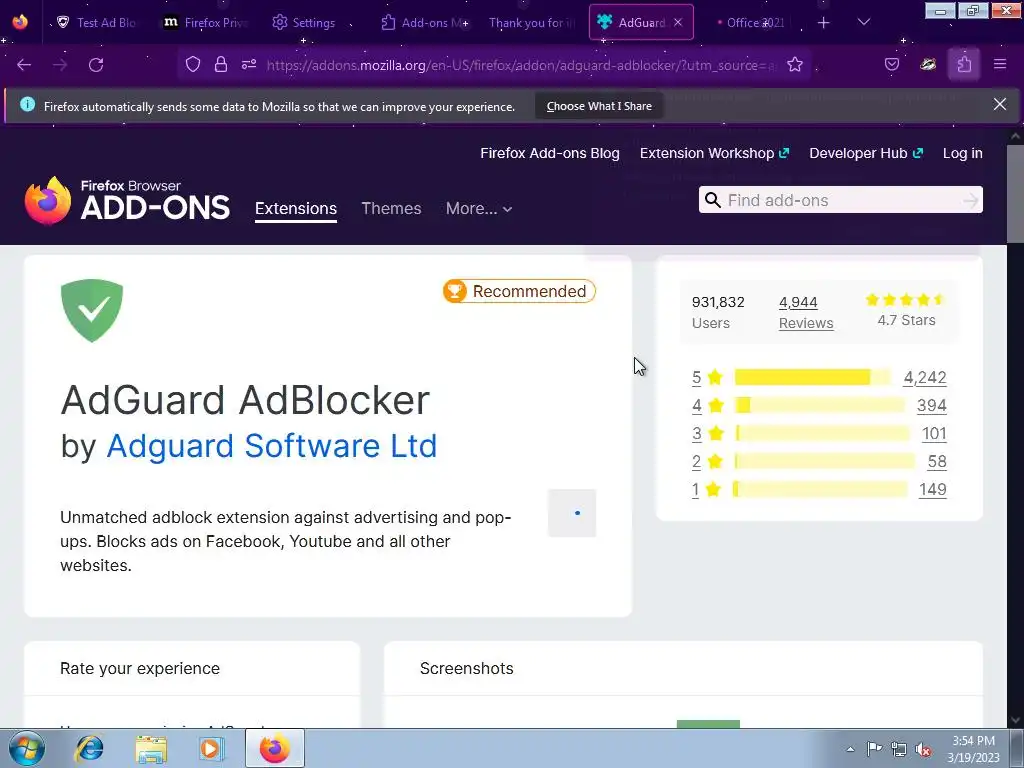This screenshot has width=1024, height=768.
Task: Bookmark this page with the star icon
Action: tap(795, 64)
